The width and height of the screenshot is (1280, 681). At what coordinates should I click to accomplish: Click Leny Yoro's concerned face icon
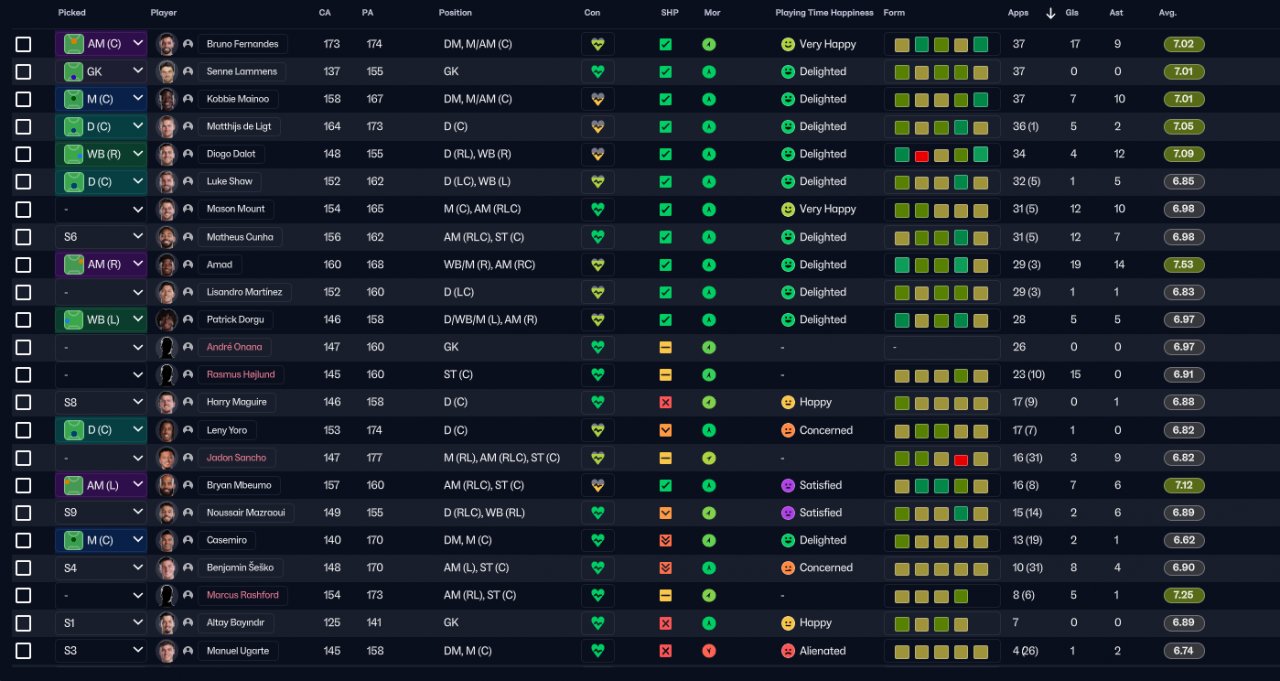click(x=788, y=430)
